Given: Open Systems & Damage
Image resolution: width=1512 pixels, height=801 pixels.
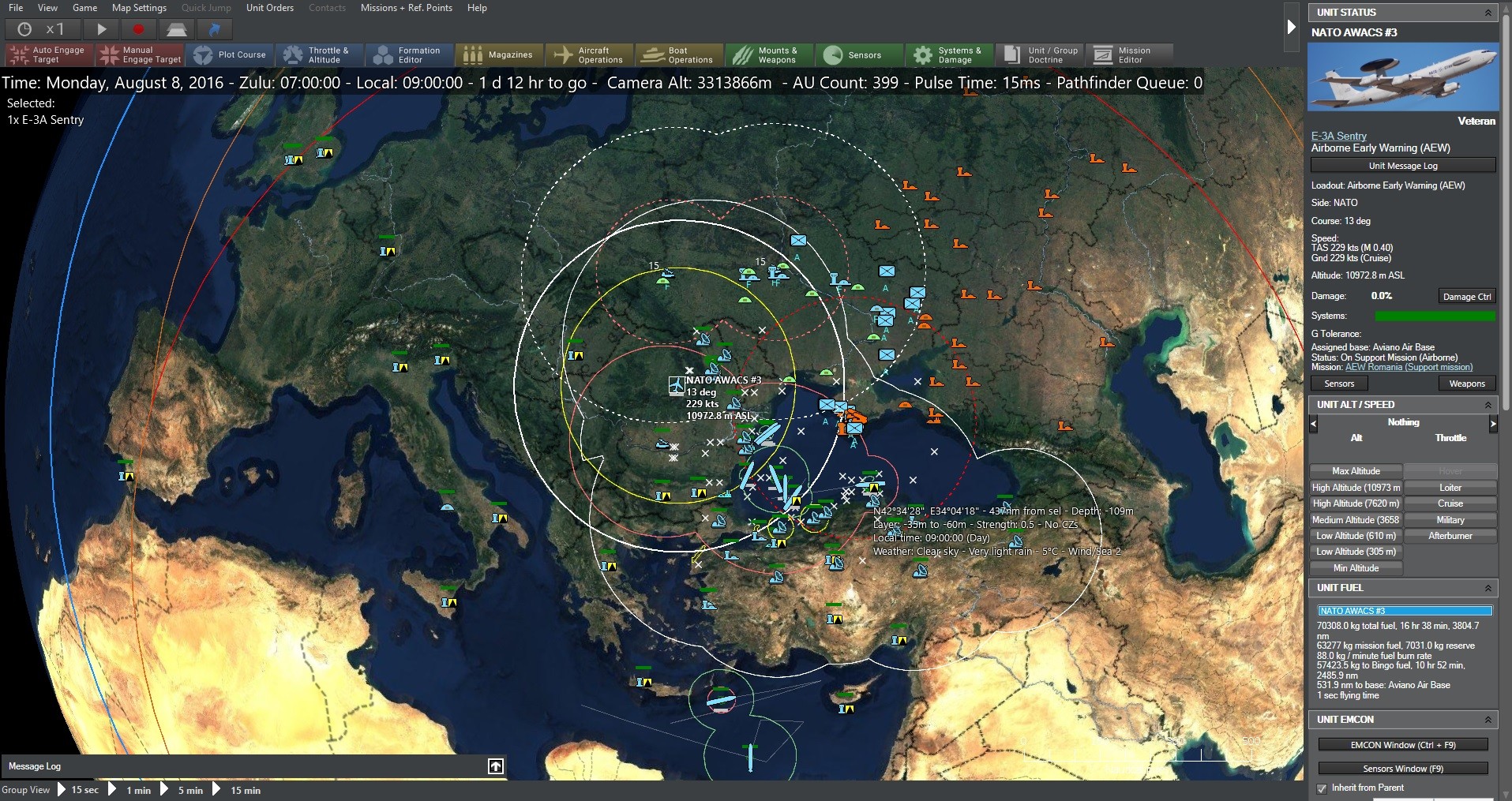Looking at the screenshot, I should 949,54.
